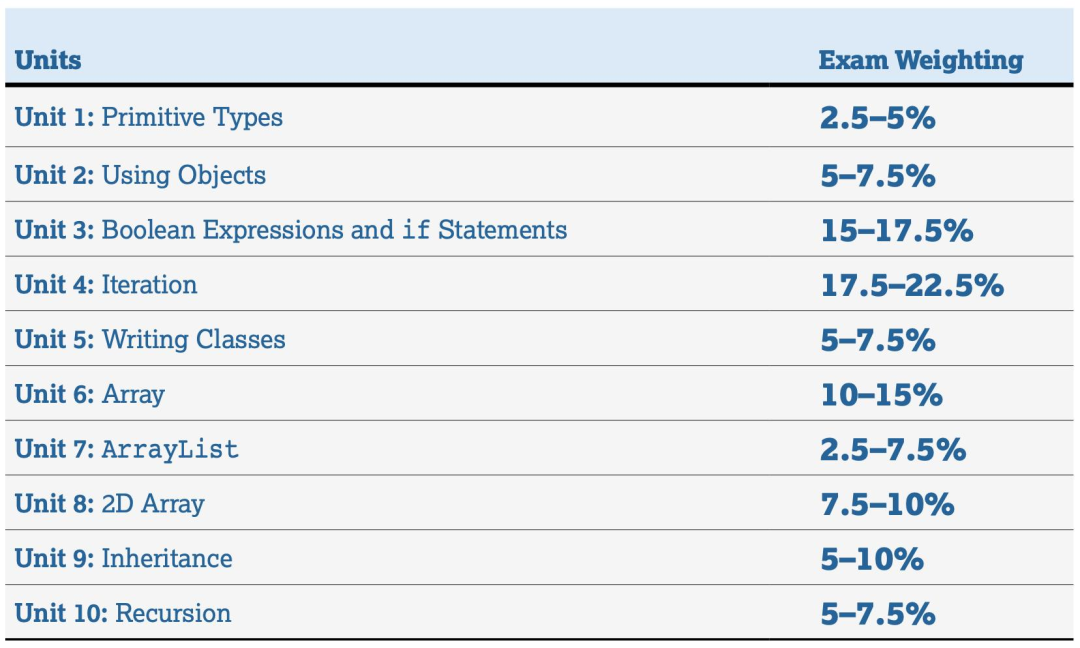The image size is (1080, 648).
Task: Select the Unit 2: Using Objects label
Action: 140,175
